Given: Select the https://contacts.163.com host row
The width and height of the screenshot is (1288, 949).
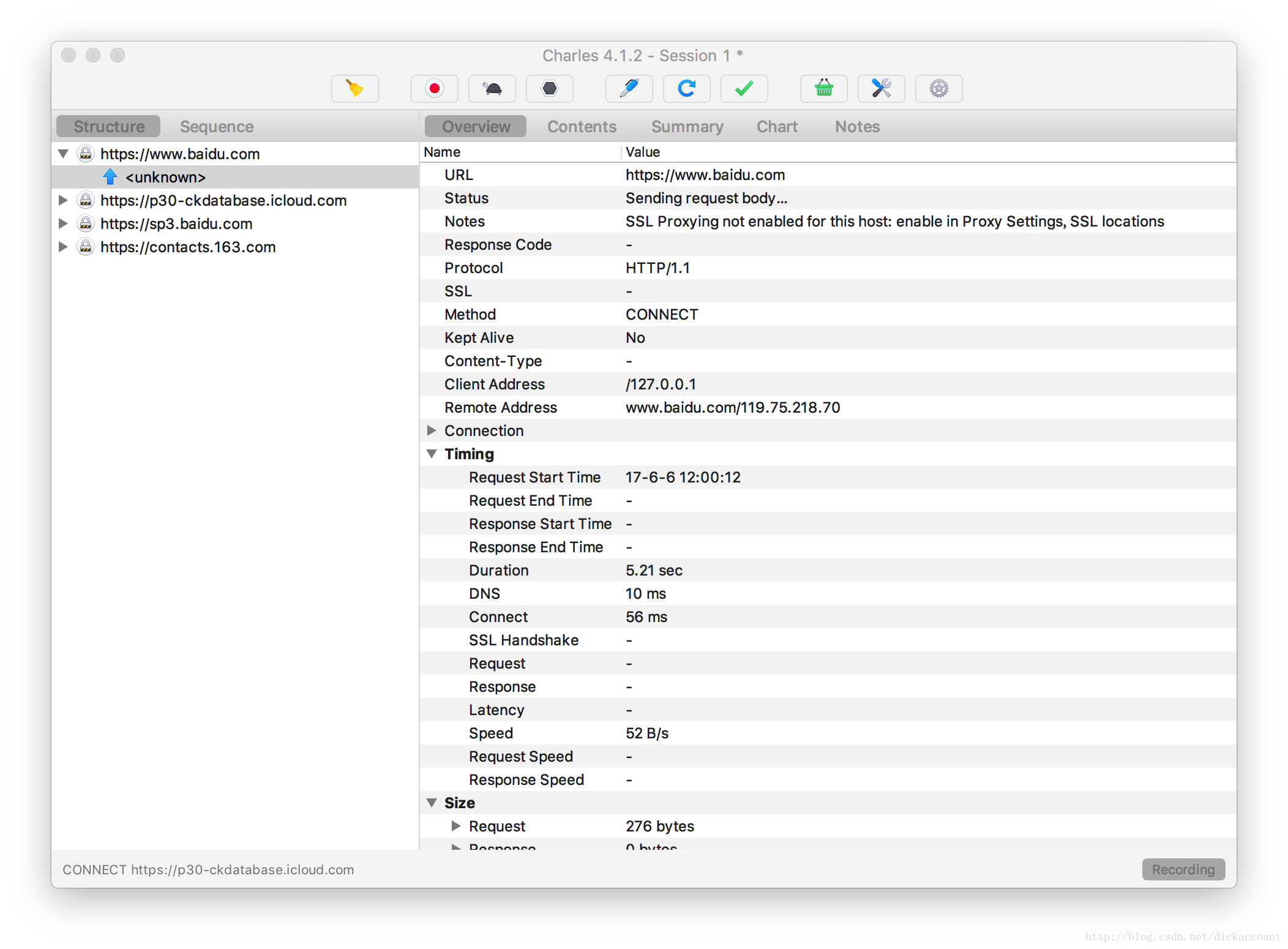Looking at the screenshot, I should (x=235, y=247).
